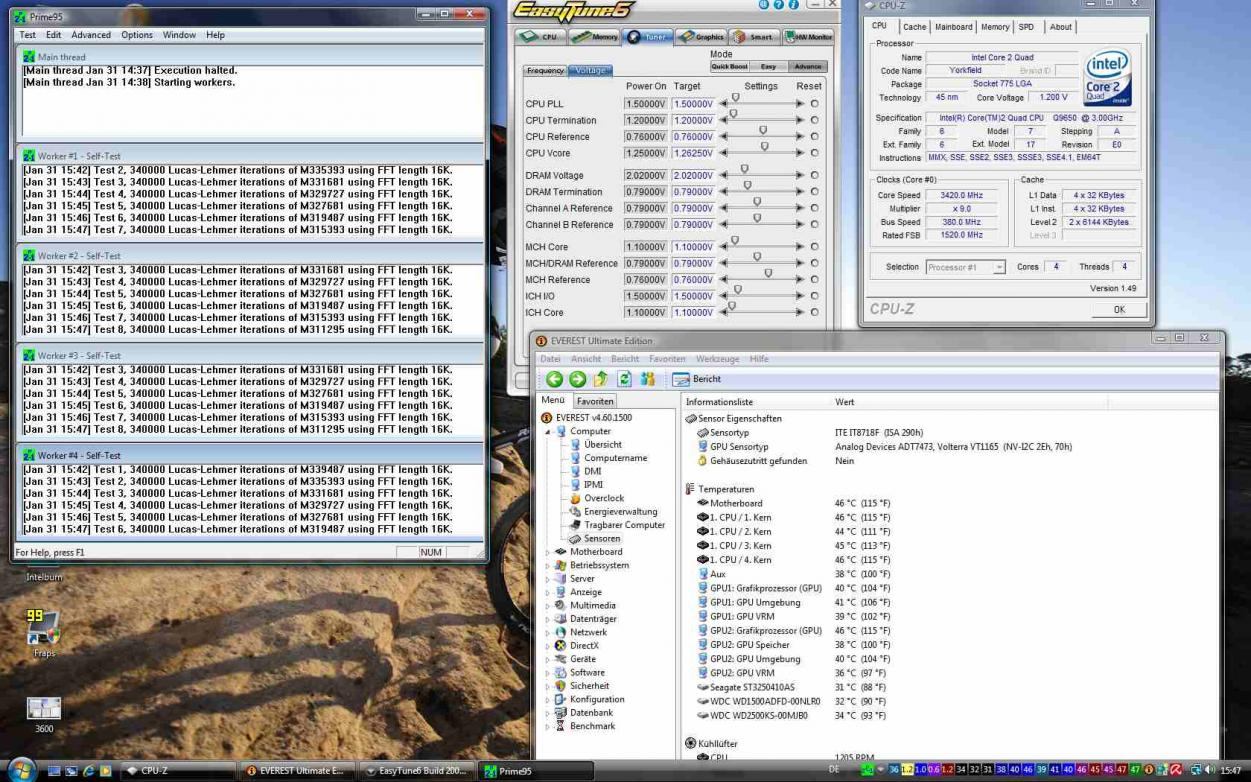Reset ICH Core voltage radio button
Image resolution: width=1251 pixels, height=782 pixels.
pyautogui.click(x=814, y=313)
